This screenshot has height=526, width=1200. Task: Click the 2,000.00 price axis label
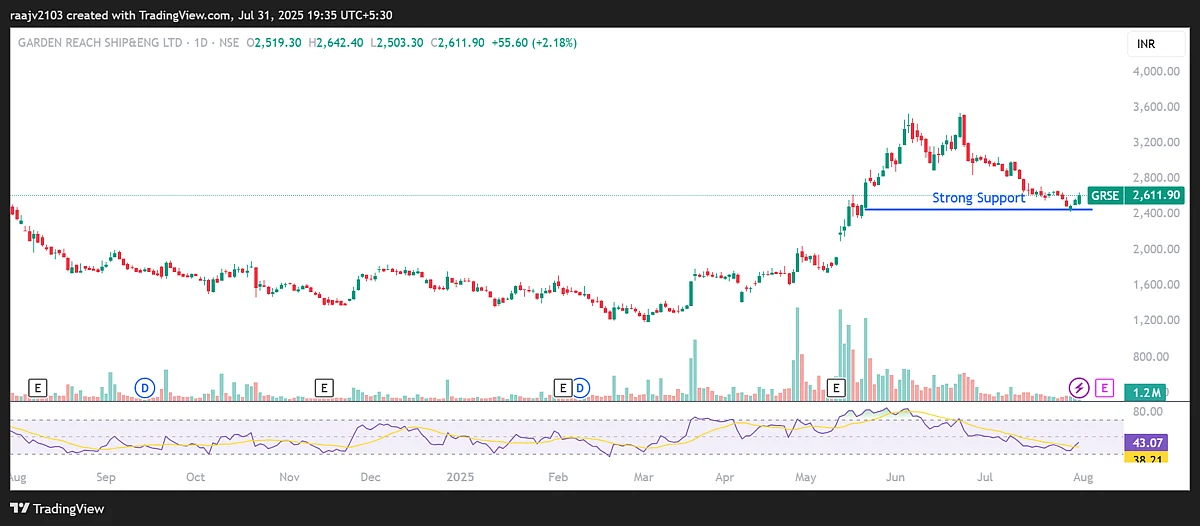(x=1155, y=249)
